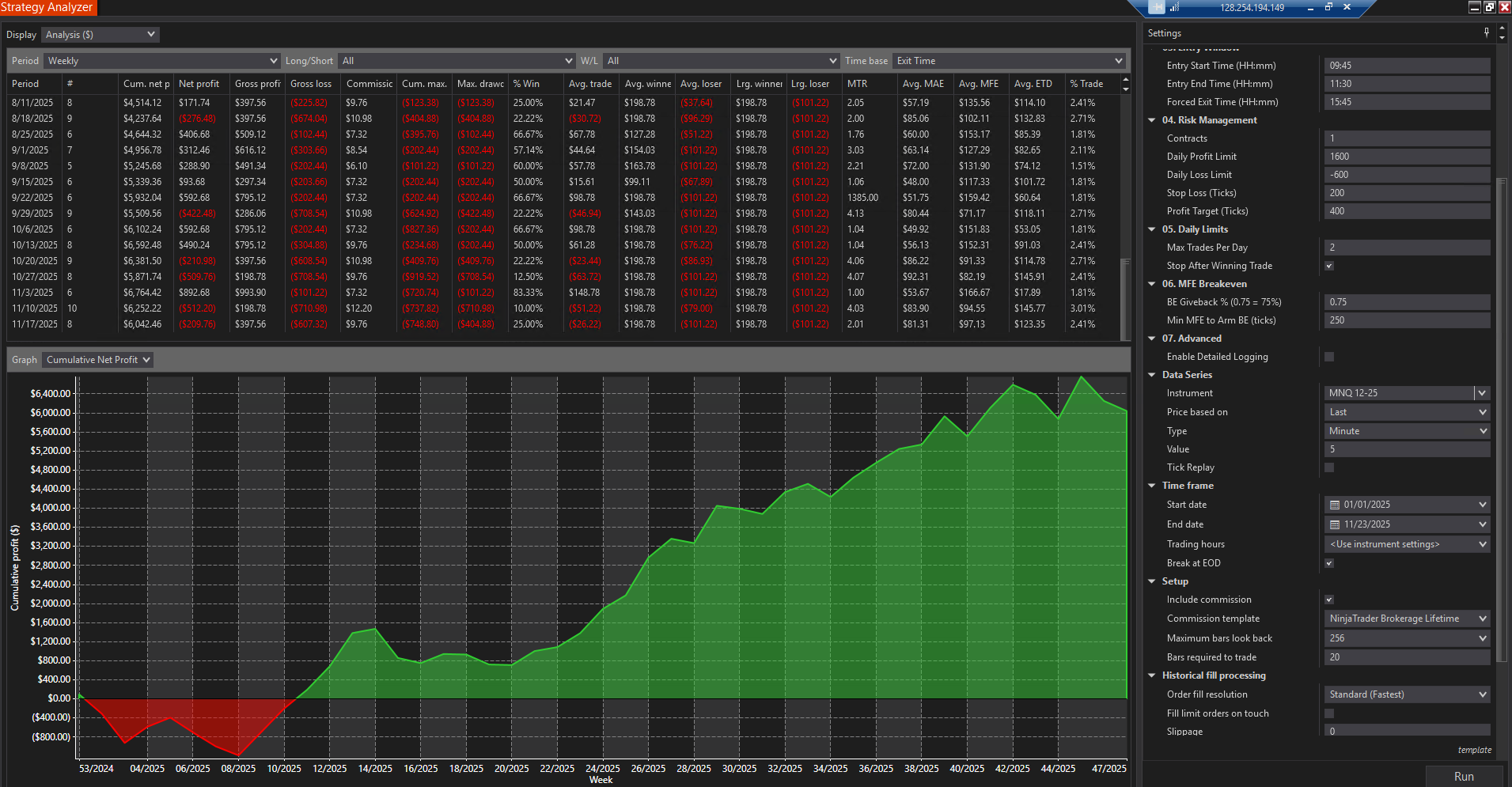Click the template link

pyautogui.click(x=1475, y=750)
